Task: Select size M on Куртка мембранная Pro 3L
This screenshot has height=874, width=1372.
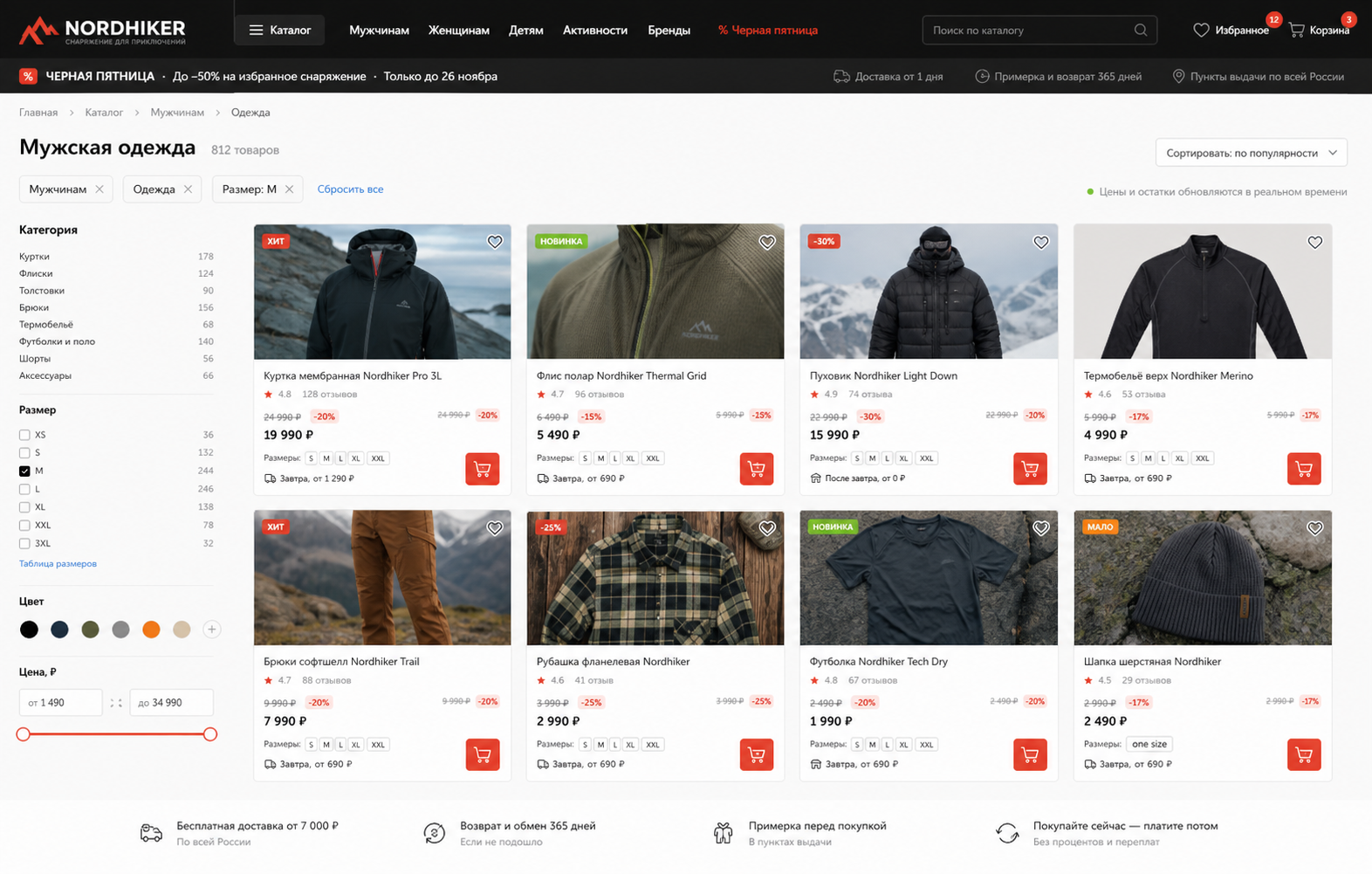Action: (326, 458)
